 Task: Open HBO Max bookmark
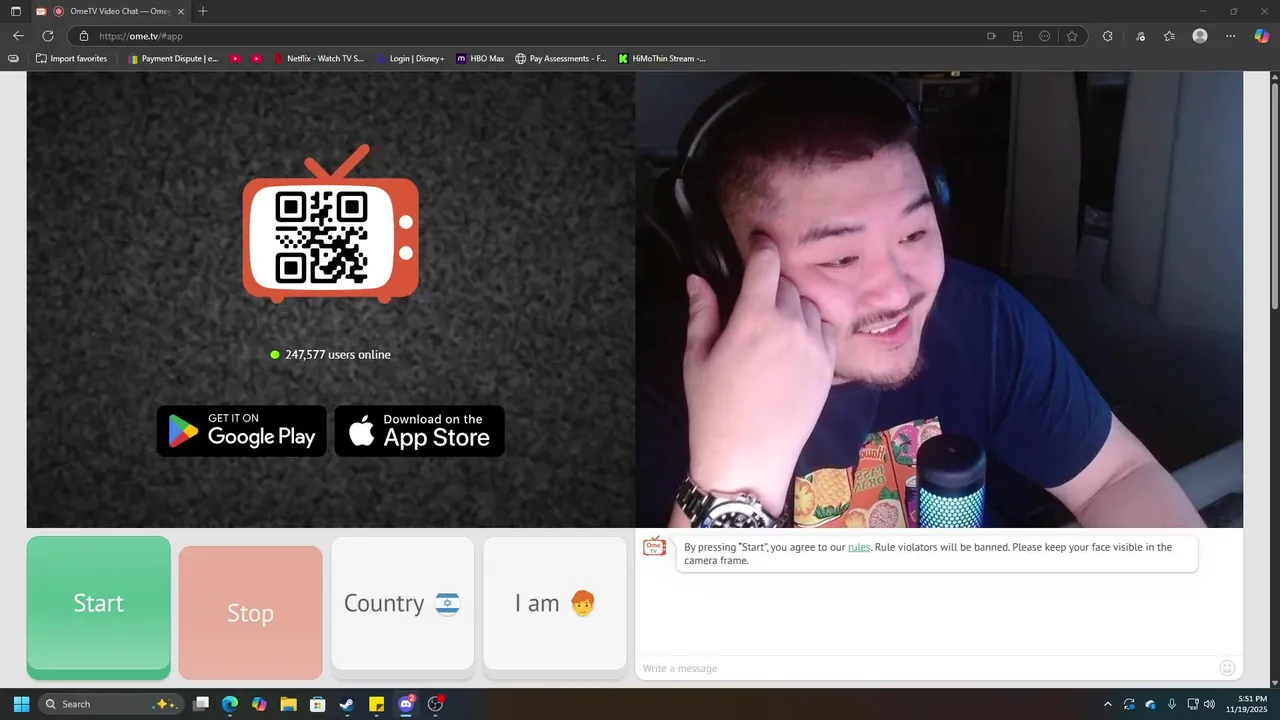pyautogui.click(x=480, y=58)
